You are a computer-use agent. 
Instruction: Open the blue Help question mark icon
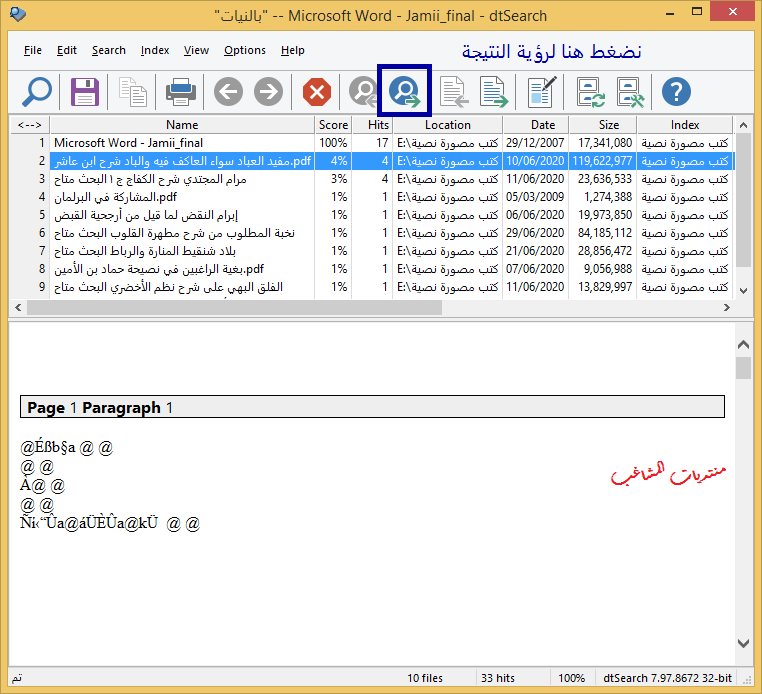677,93
